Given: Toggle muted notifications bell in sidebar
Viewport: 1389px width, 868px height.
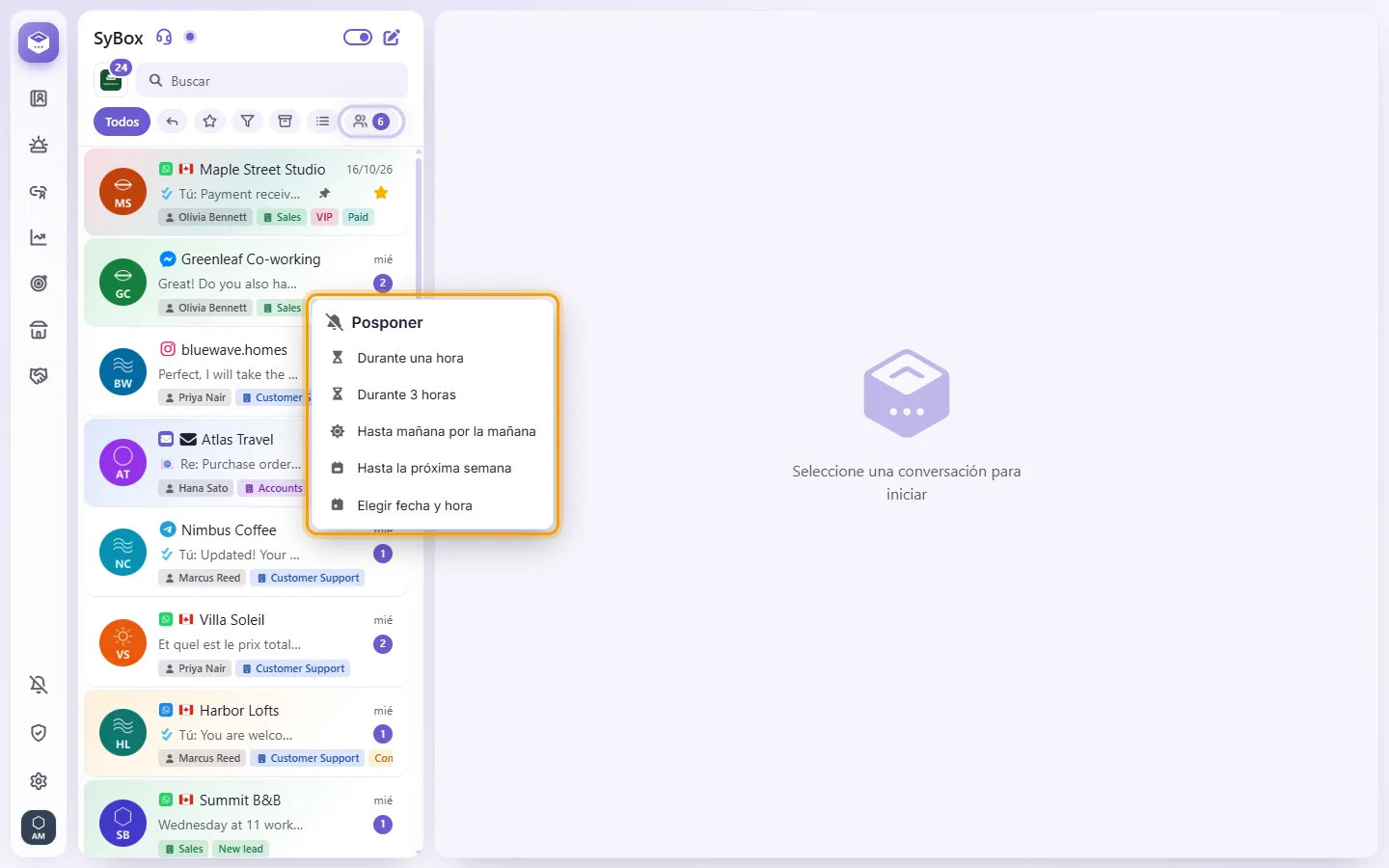Looking at the screenshot, I should coord(39,685).
